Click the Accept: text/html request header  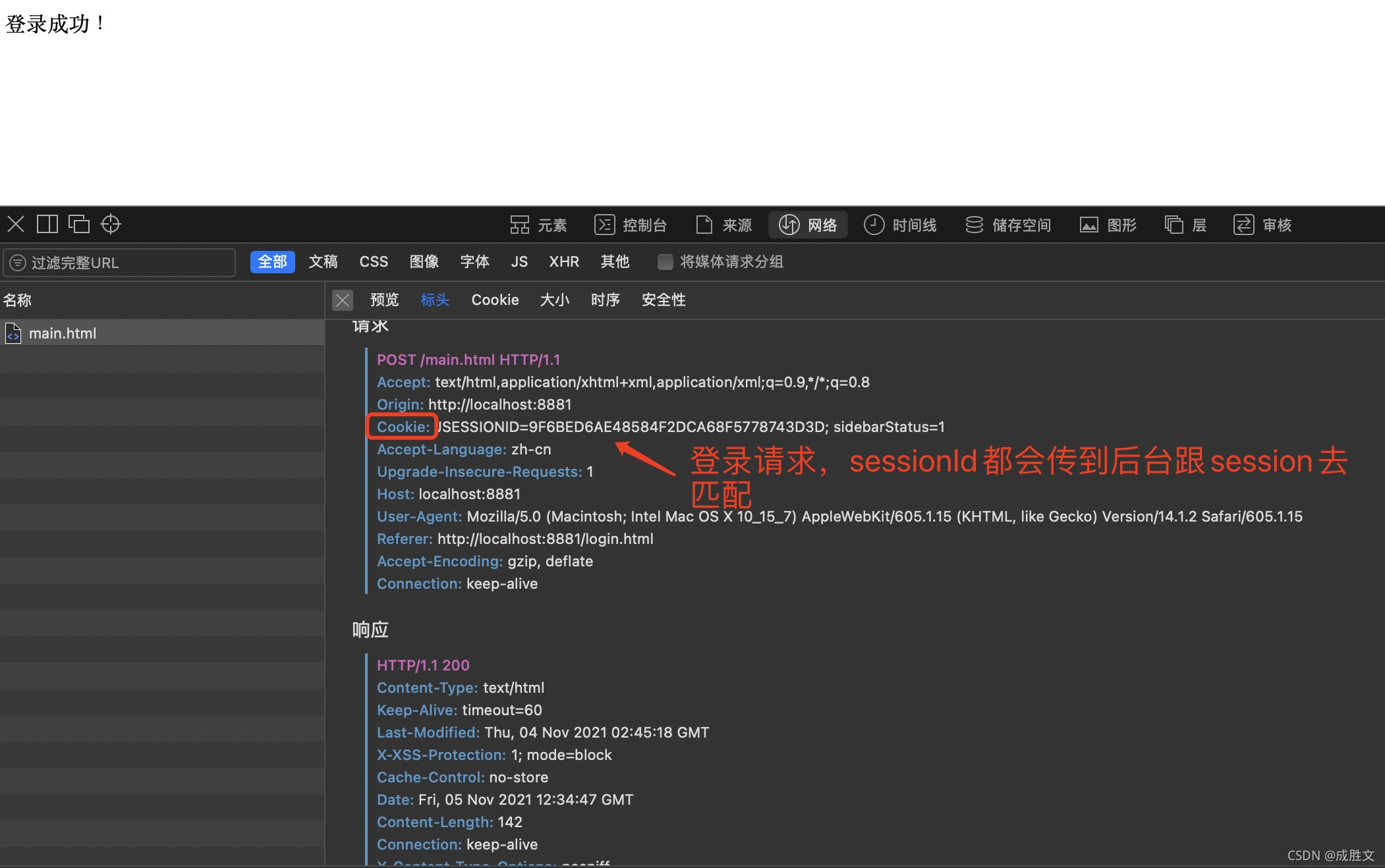tap(623, 383)
